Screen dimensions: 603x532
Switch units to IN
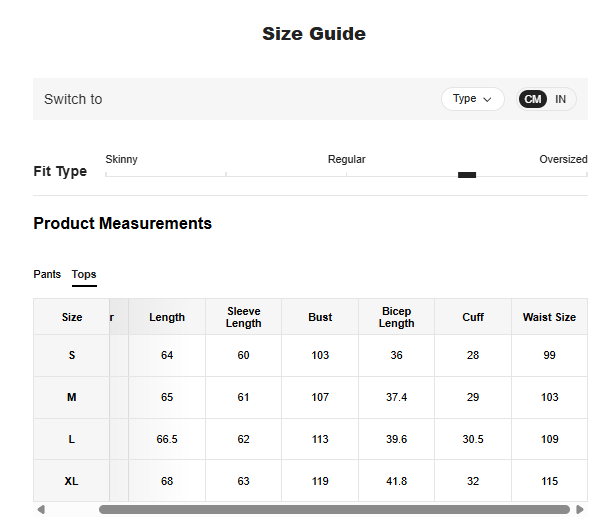point(561,99)
